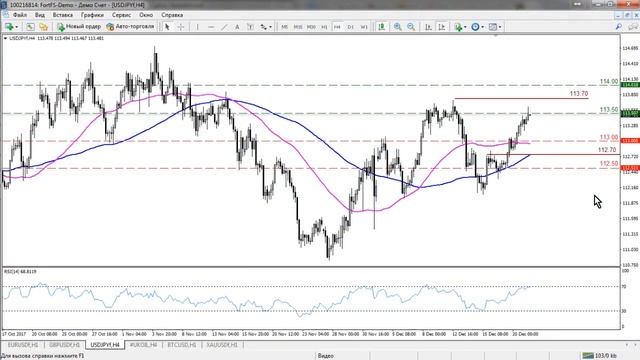Image resolution: width=640 pixels, height=360 pixels.
Task: Select the cursor arrow tool
Action: 167,27
